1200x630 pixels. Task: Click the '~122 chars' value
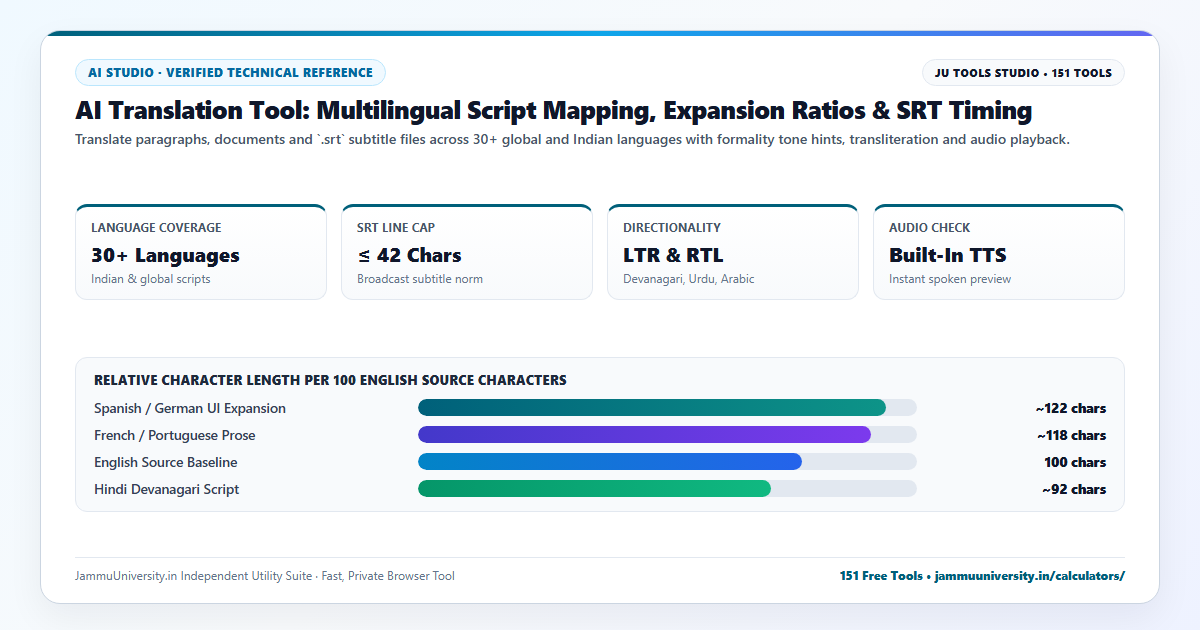[x=1071, y=408]
